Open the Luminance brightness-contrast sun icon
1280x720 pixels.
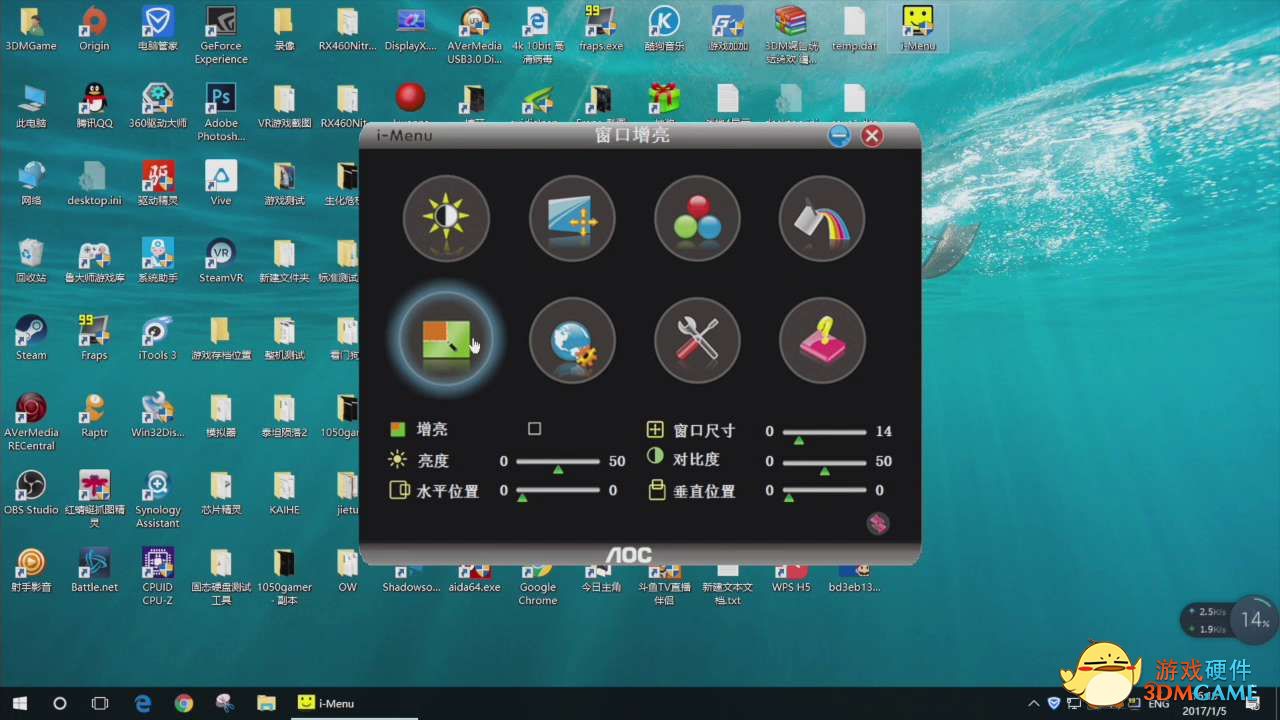[x=446, y=219]
